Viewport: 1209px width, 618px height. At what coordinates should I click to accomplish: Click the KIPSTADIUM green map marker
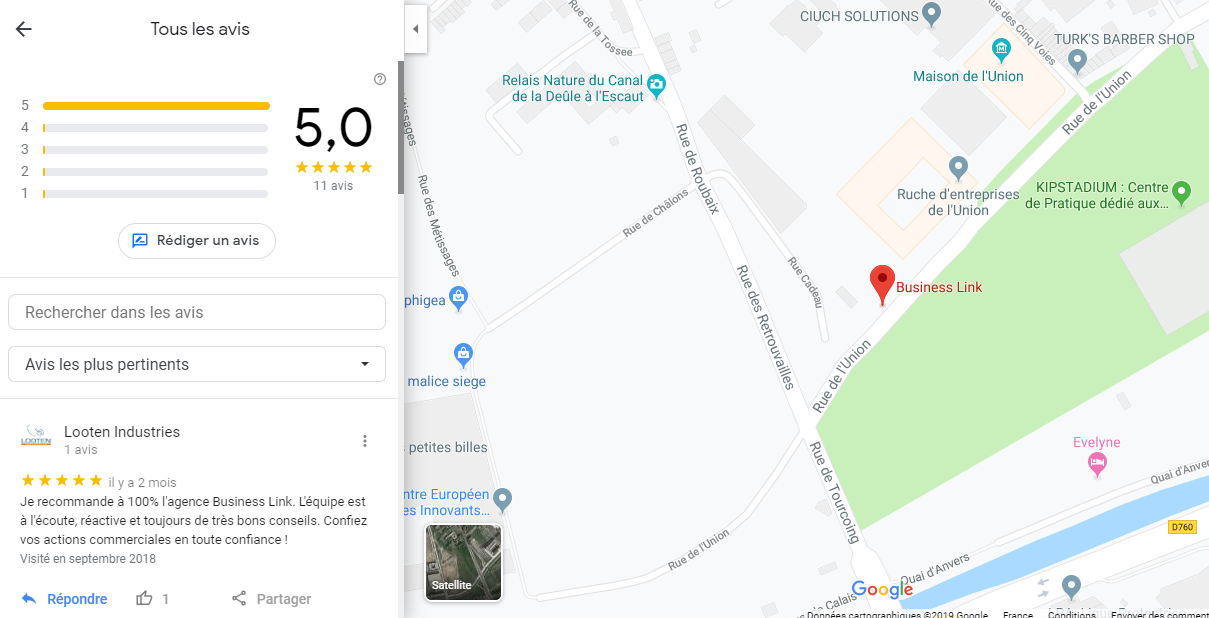pos(1181,191)
